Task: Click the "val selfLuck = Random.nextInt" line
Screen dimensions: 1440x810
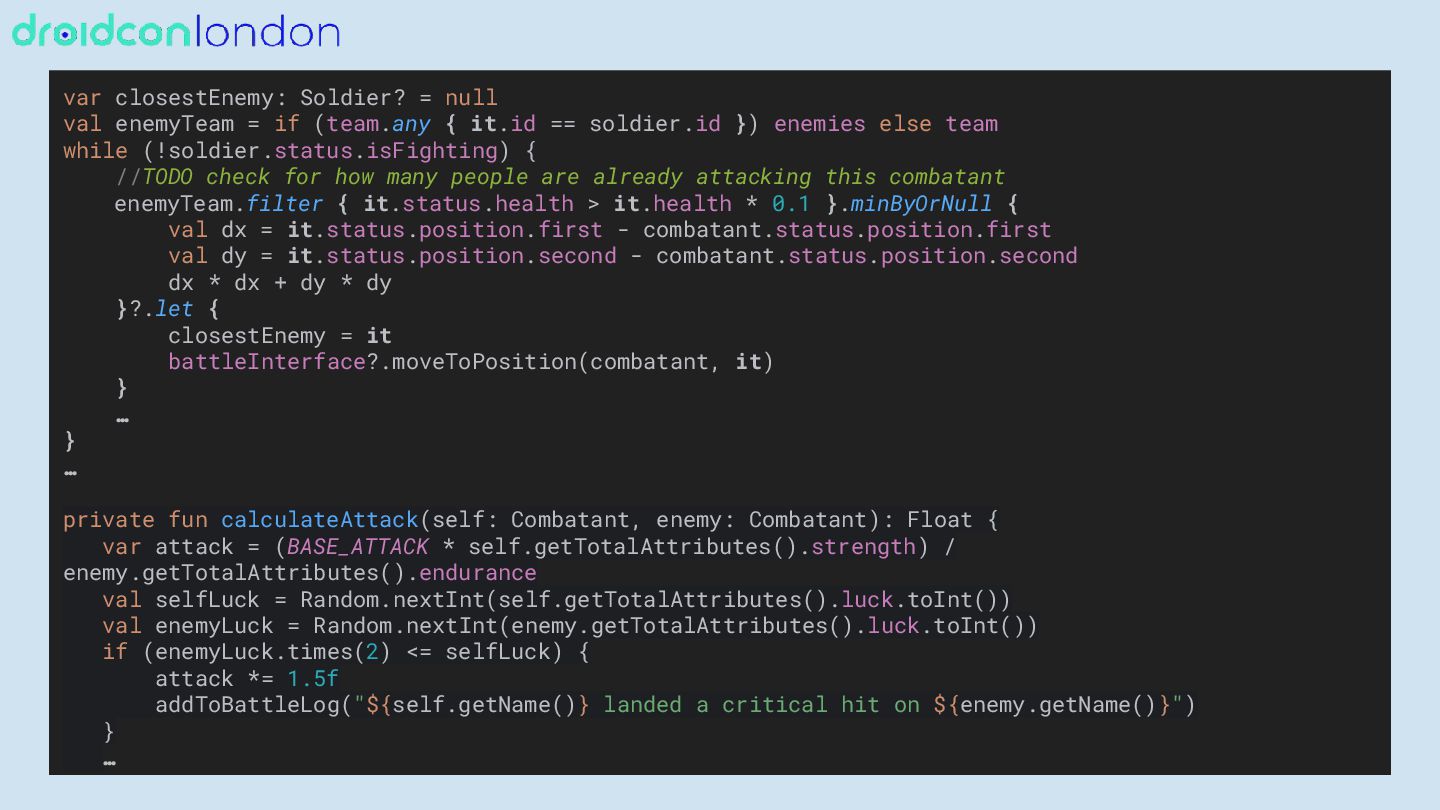Action: (x=557, y=600)
